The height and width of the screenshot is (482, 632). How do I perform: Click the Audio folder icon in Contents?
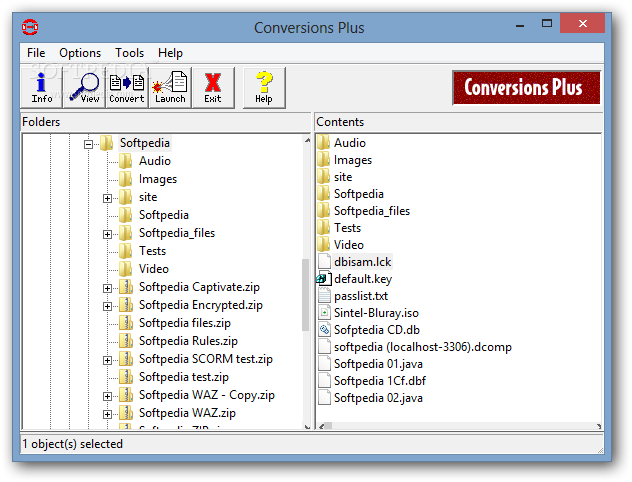tap(324, 143)
